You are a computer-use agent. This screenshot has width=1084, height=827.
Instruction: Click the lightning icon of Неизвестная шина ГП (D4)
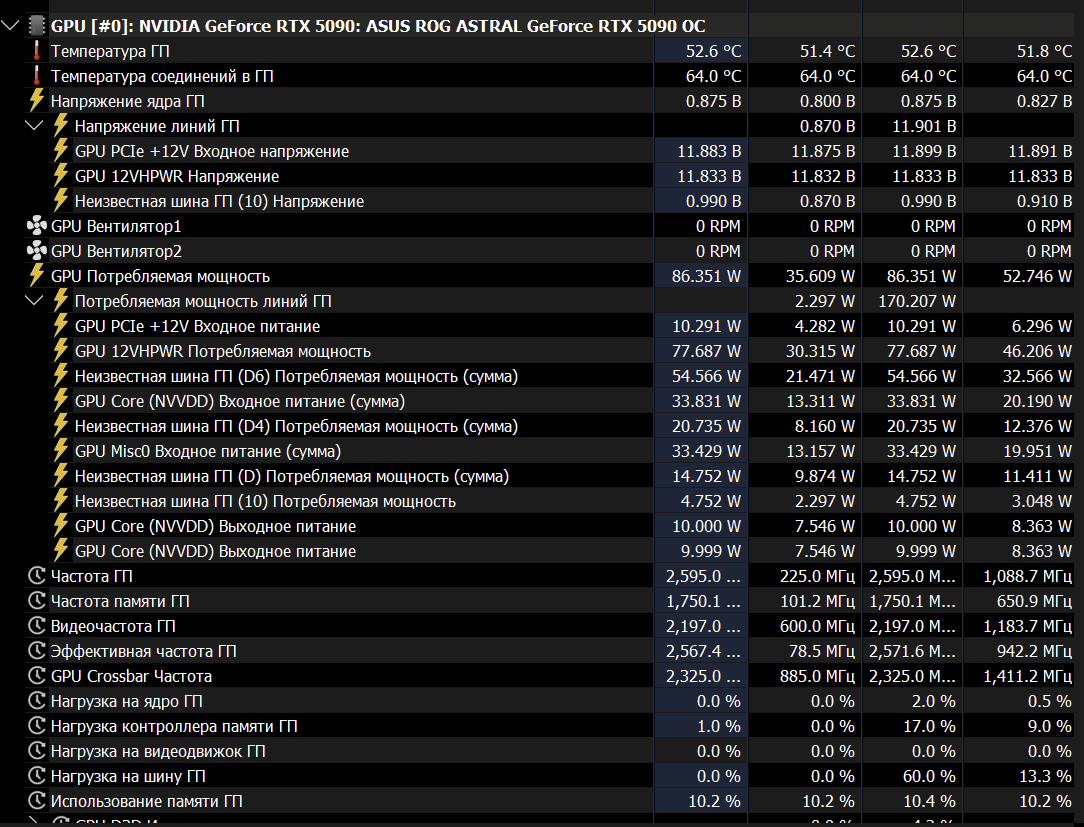click(61, 425)
